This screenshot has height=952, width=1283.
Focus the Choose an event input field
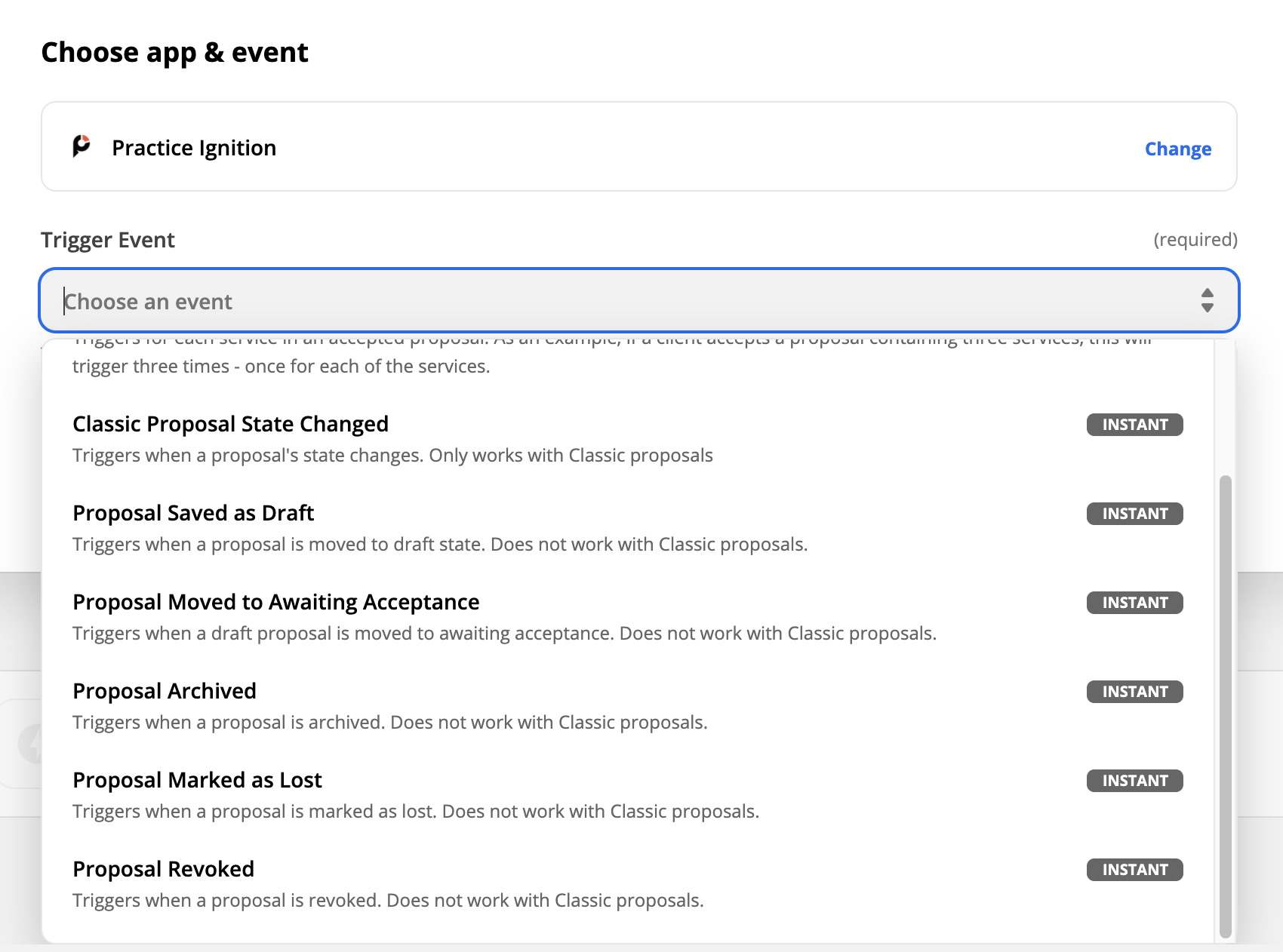pos(604,301)
